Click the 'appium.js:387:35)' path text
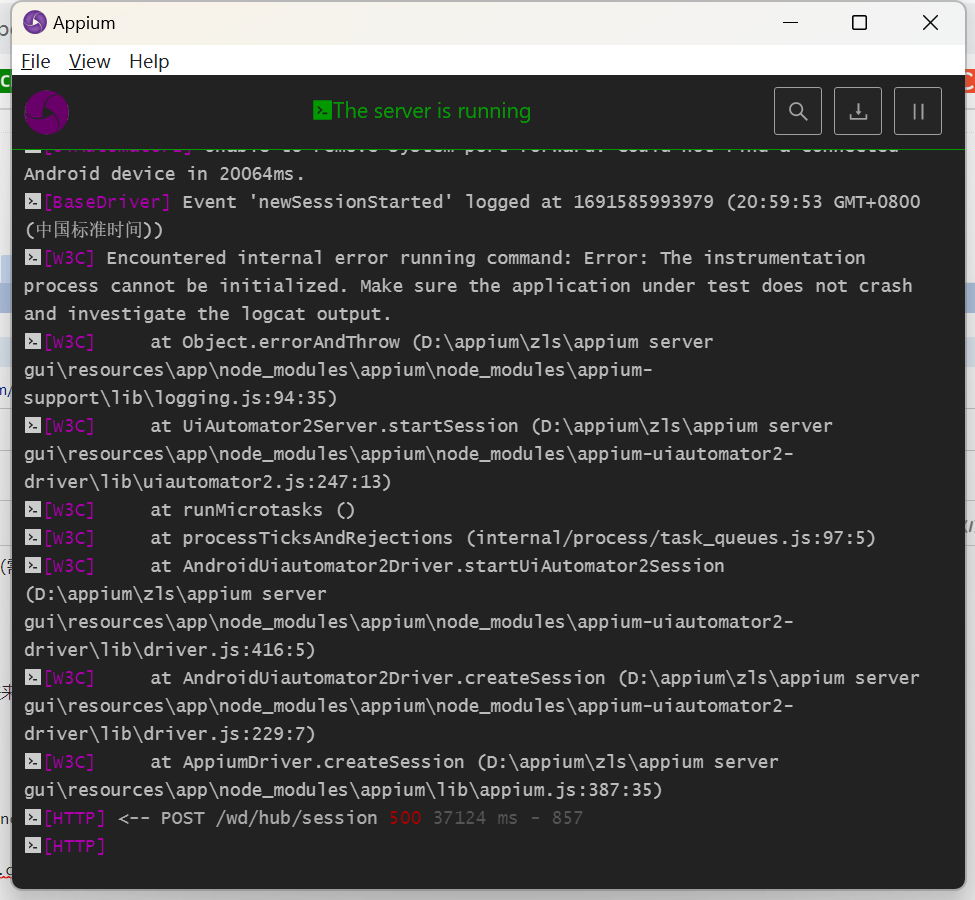The image size is (975, 900). pos(571,790)
